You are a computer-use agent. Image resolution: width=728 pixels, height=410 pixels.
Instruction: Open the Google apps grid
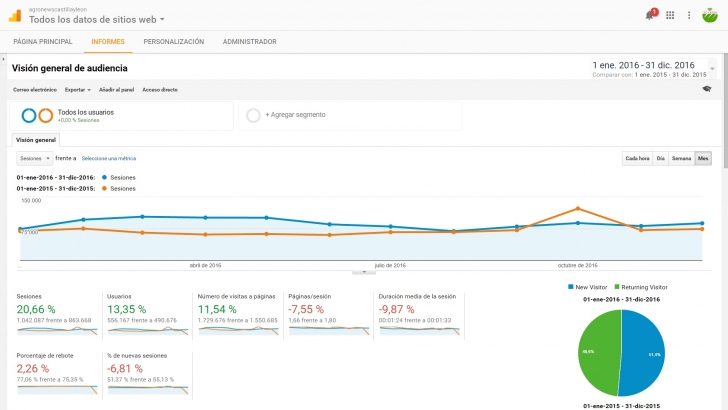[670, 15]
